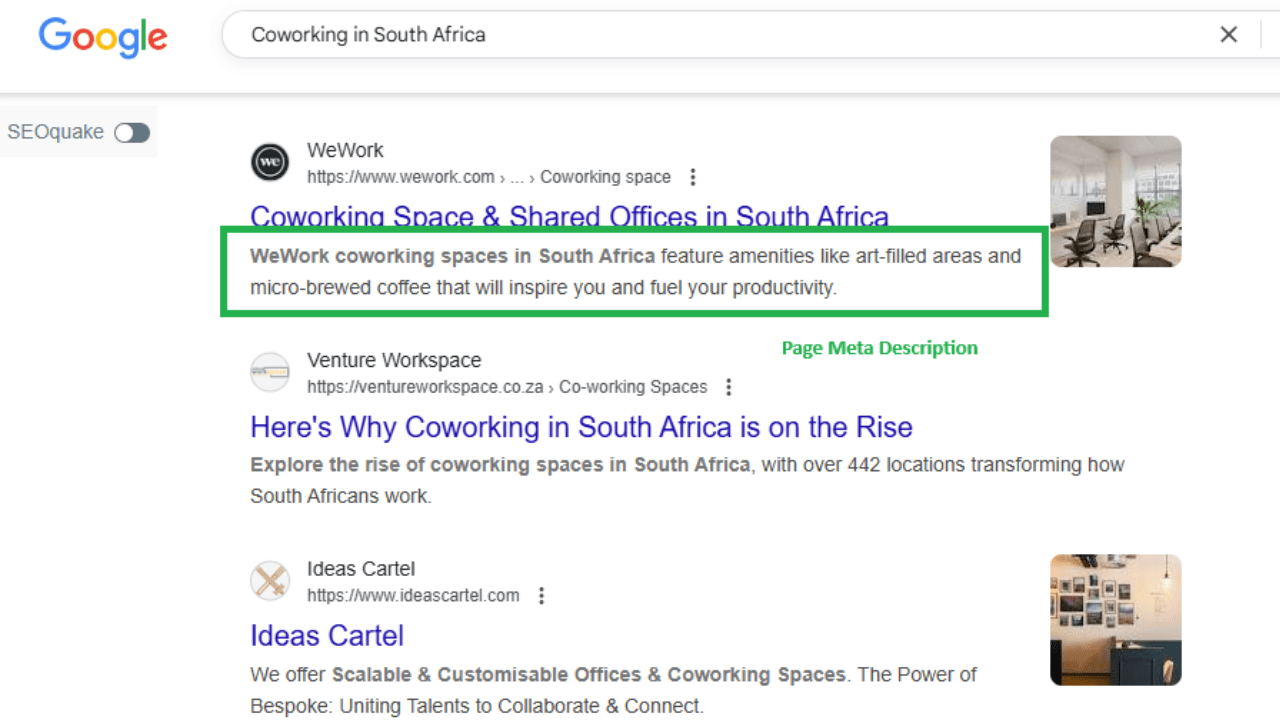
Task: Open the Ideas Cartel result three-dot menu
Action: pos(541,596)
